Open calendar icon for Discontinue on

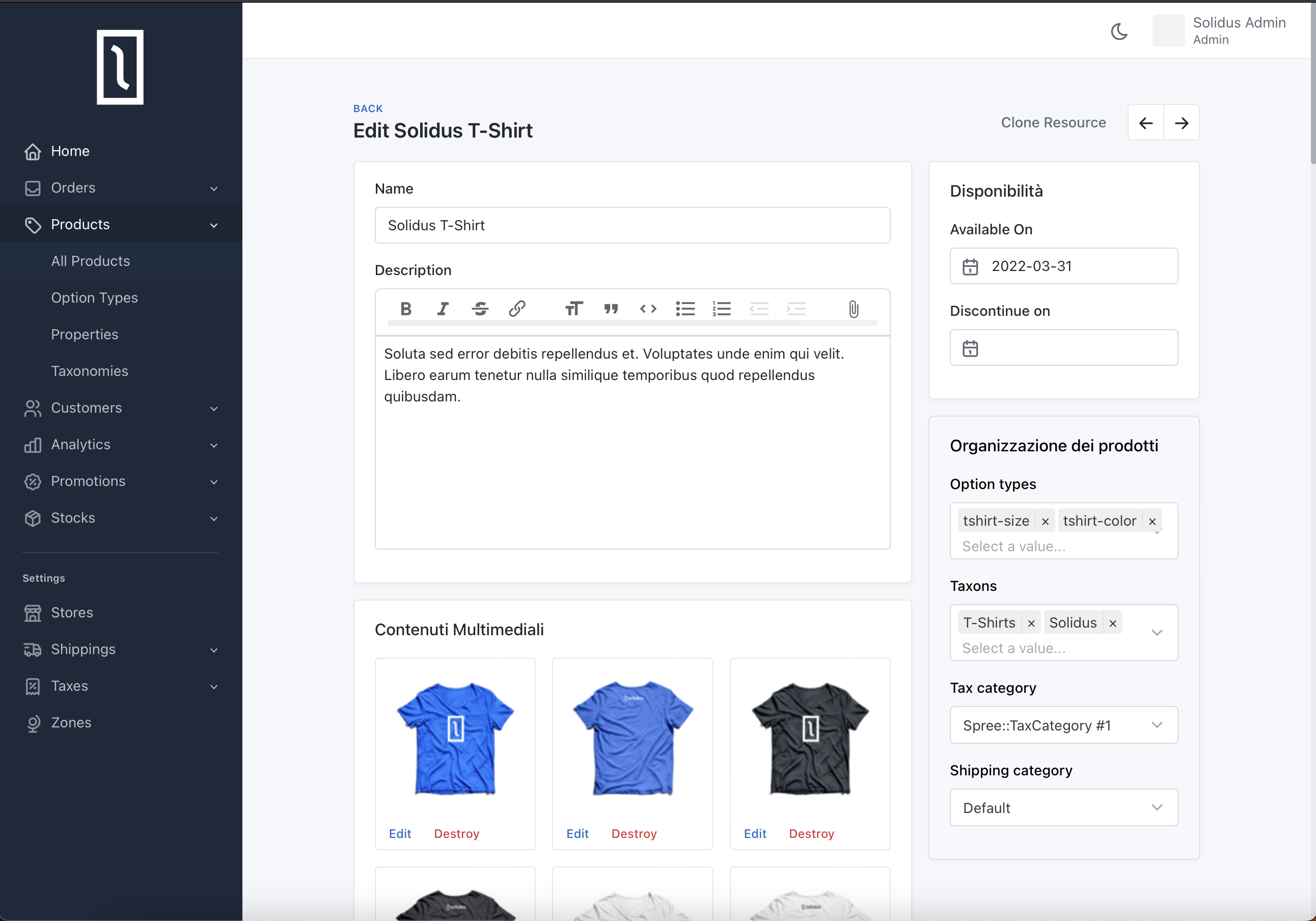tap(970, 348)
